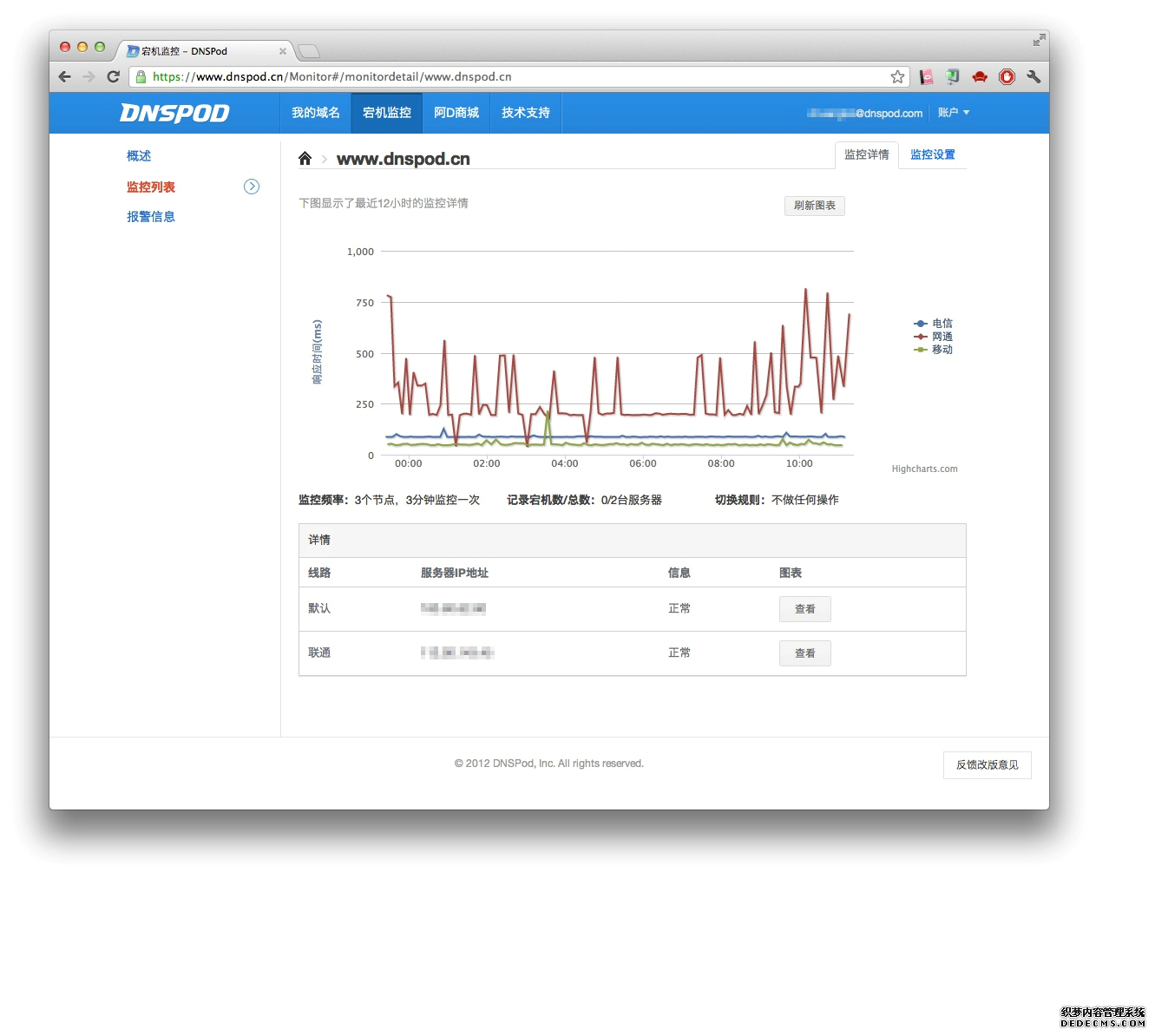This screenshot has height=1036, width=1155.
Task: Click the 默认 line cell in the table
Action: (x=319, y=609)
